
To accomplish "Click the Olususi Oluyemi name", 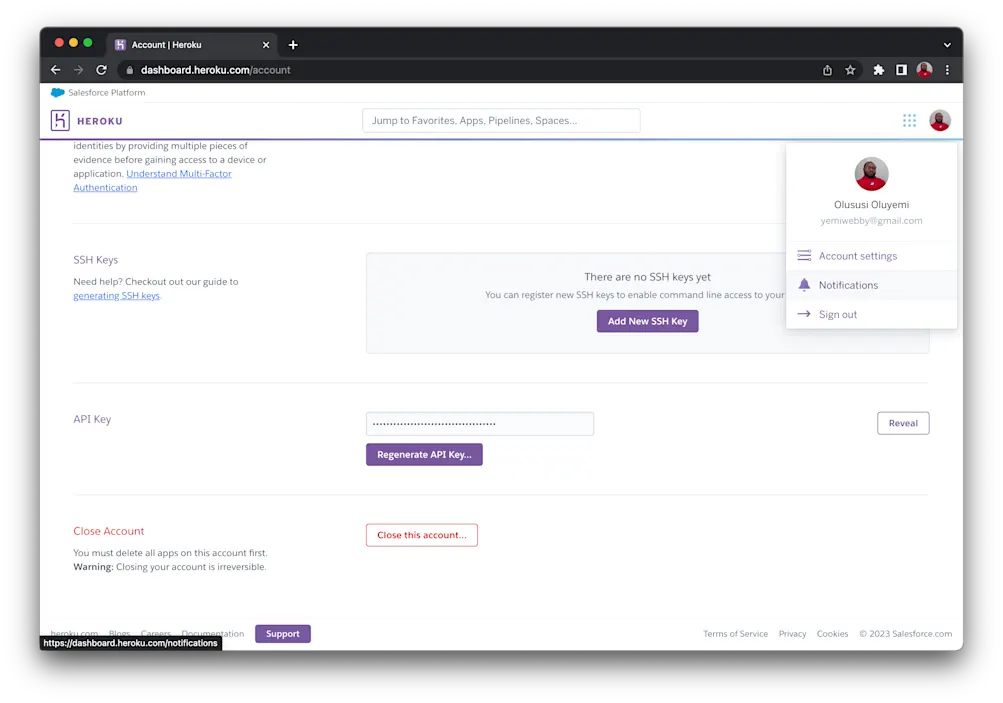I will tap(871, 205).
